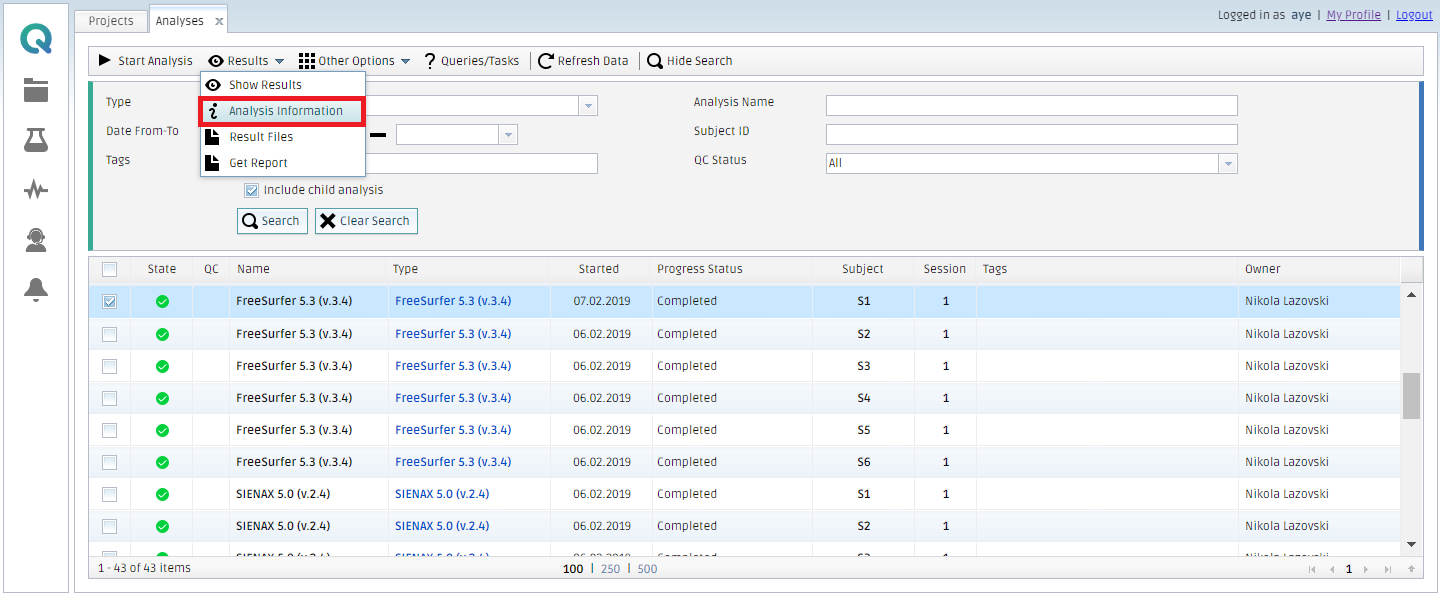Check the SIENAX S2 row checkbox
The height and width of the screenshot is (593, 1440).
click(109, 526)
